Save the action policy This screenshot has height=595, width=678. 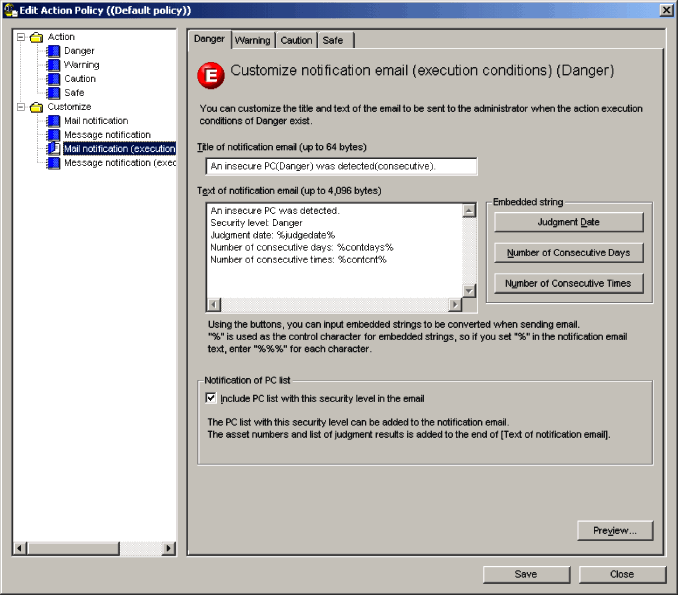coord(526,574)
